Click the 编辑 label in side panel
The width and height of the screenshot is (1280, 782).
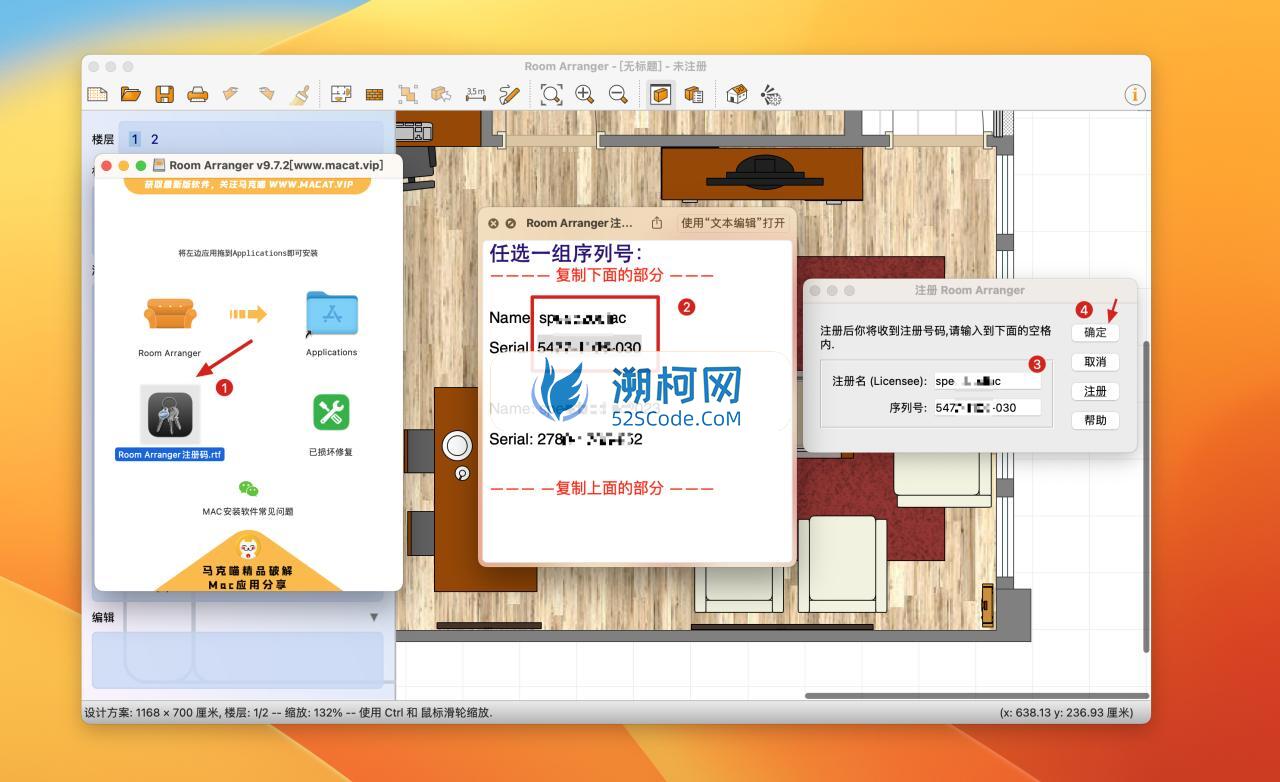pos(103,617)
